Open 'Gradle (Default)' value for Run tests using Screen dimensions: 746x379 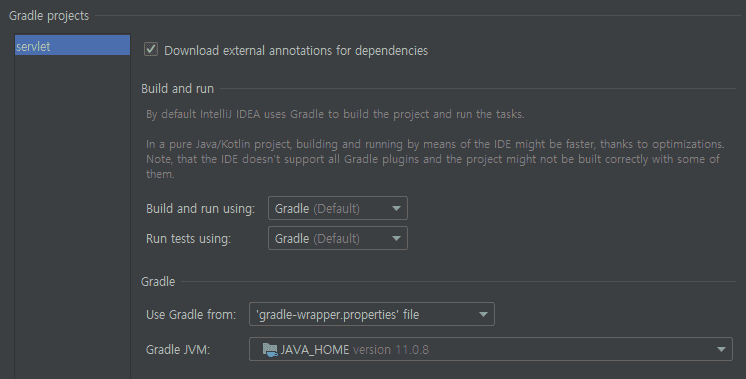pos(338,238)
